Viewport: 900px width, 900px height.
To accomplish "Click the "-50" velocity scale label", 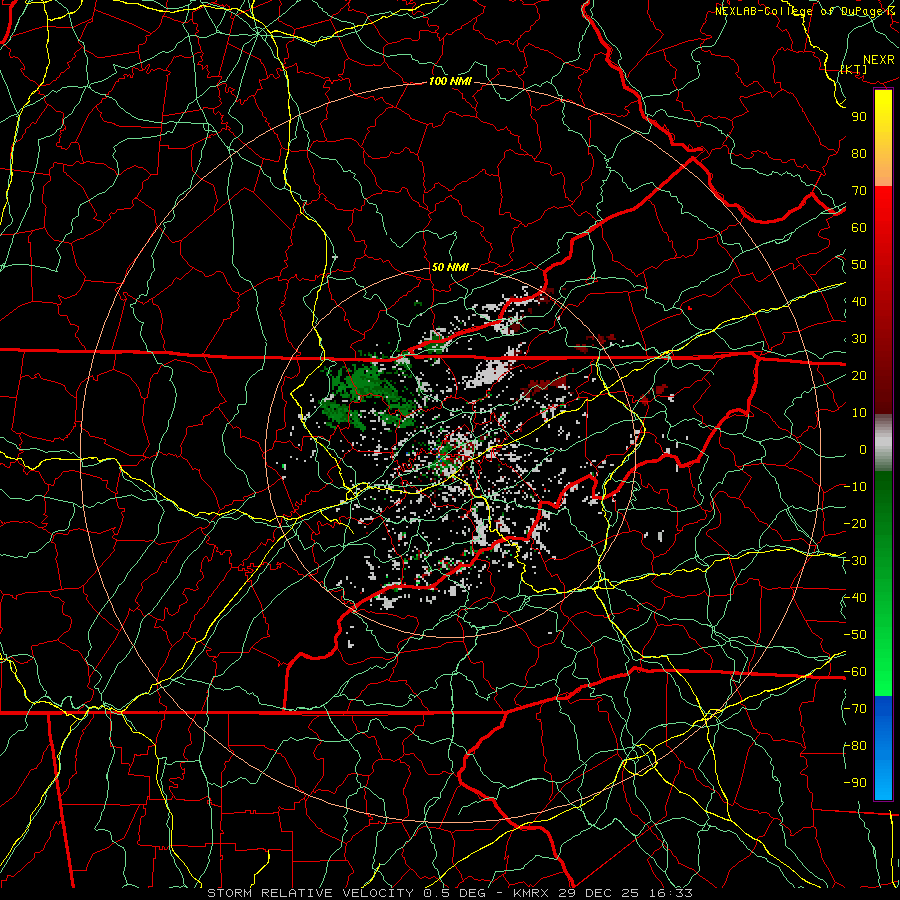I will coord(855,635).
